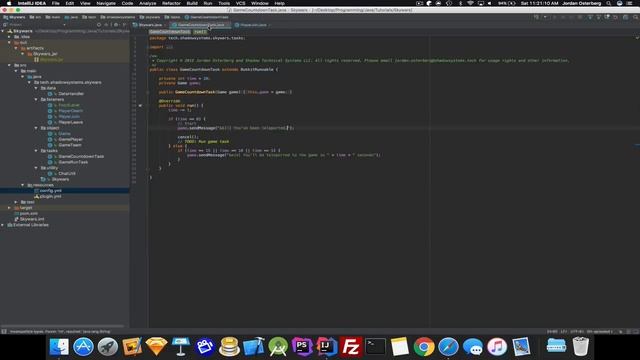The width and height of the screenshot is (640, 360).
Task: Click the TODO Run game task comment
Action: pos(203,142)
